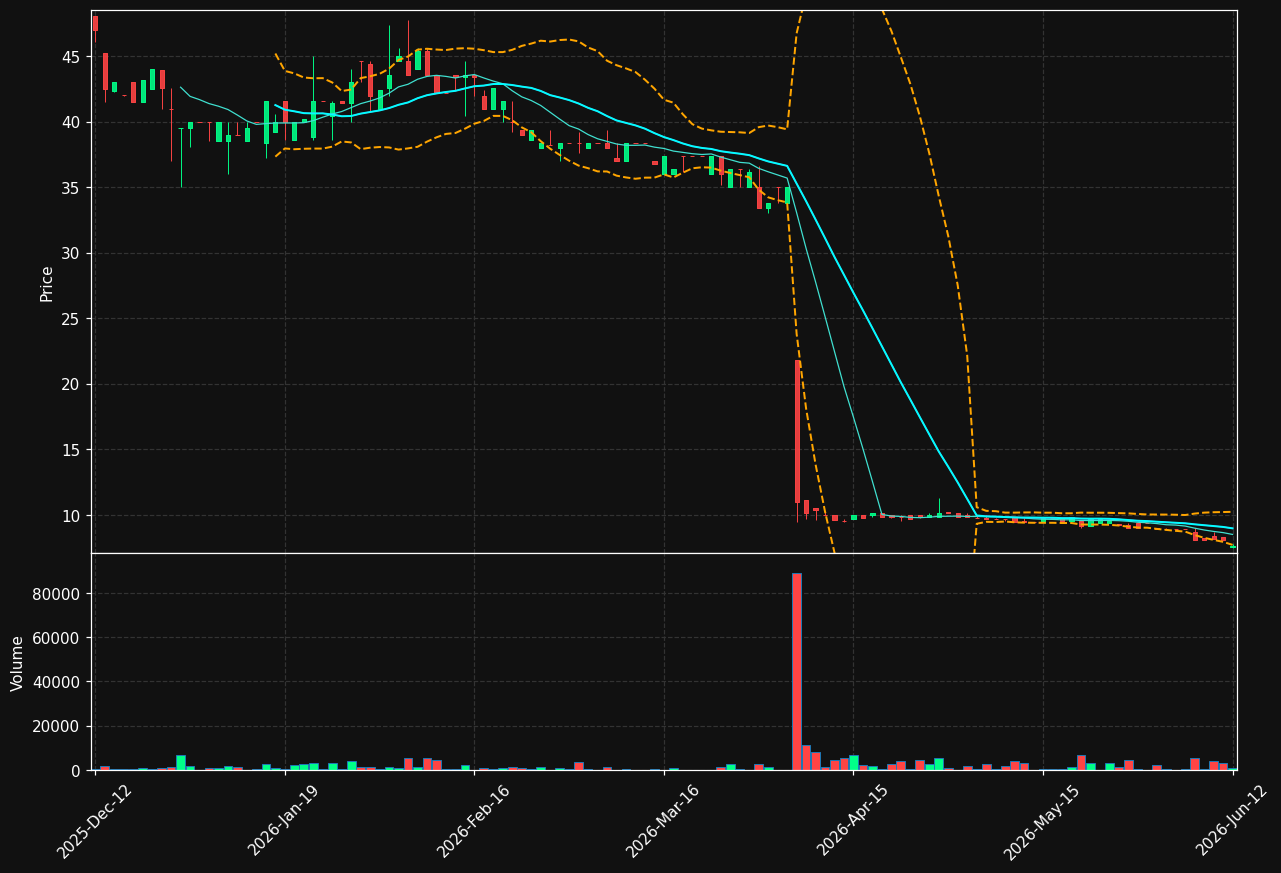Click the 40000 volume tick label

58,682
